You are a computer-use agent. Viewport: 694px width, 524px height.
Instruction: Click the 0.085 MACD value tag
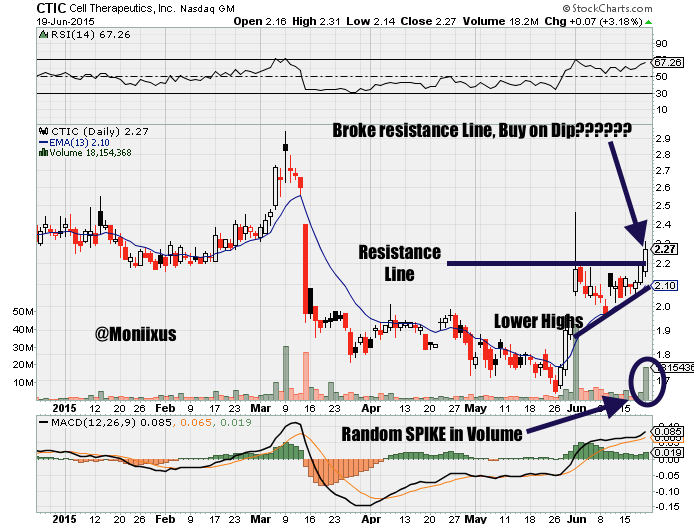coord(667,431)
